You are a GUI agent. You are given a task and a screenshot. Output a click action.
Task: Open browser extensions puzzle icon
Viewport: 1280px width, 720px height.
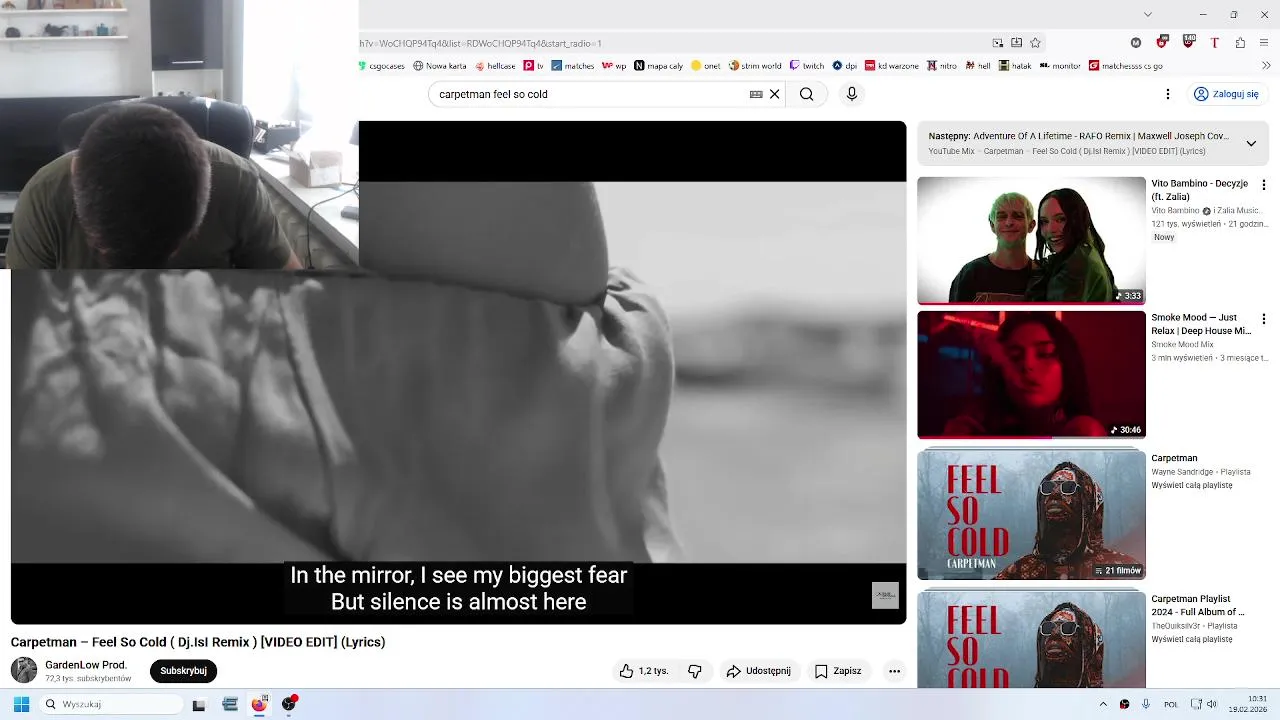[x=1240, y=43]
